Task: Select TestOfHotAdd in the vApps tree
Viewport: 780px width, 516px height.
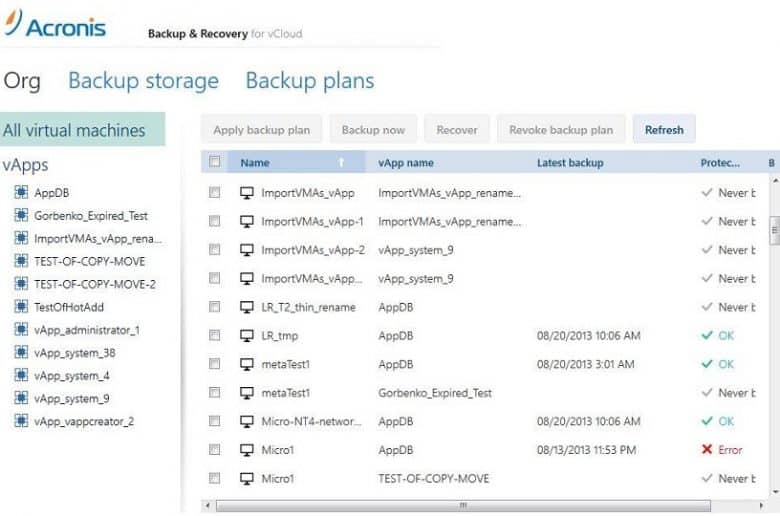Action: click(x=69, y=307)
